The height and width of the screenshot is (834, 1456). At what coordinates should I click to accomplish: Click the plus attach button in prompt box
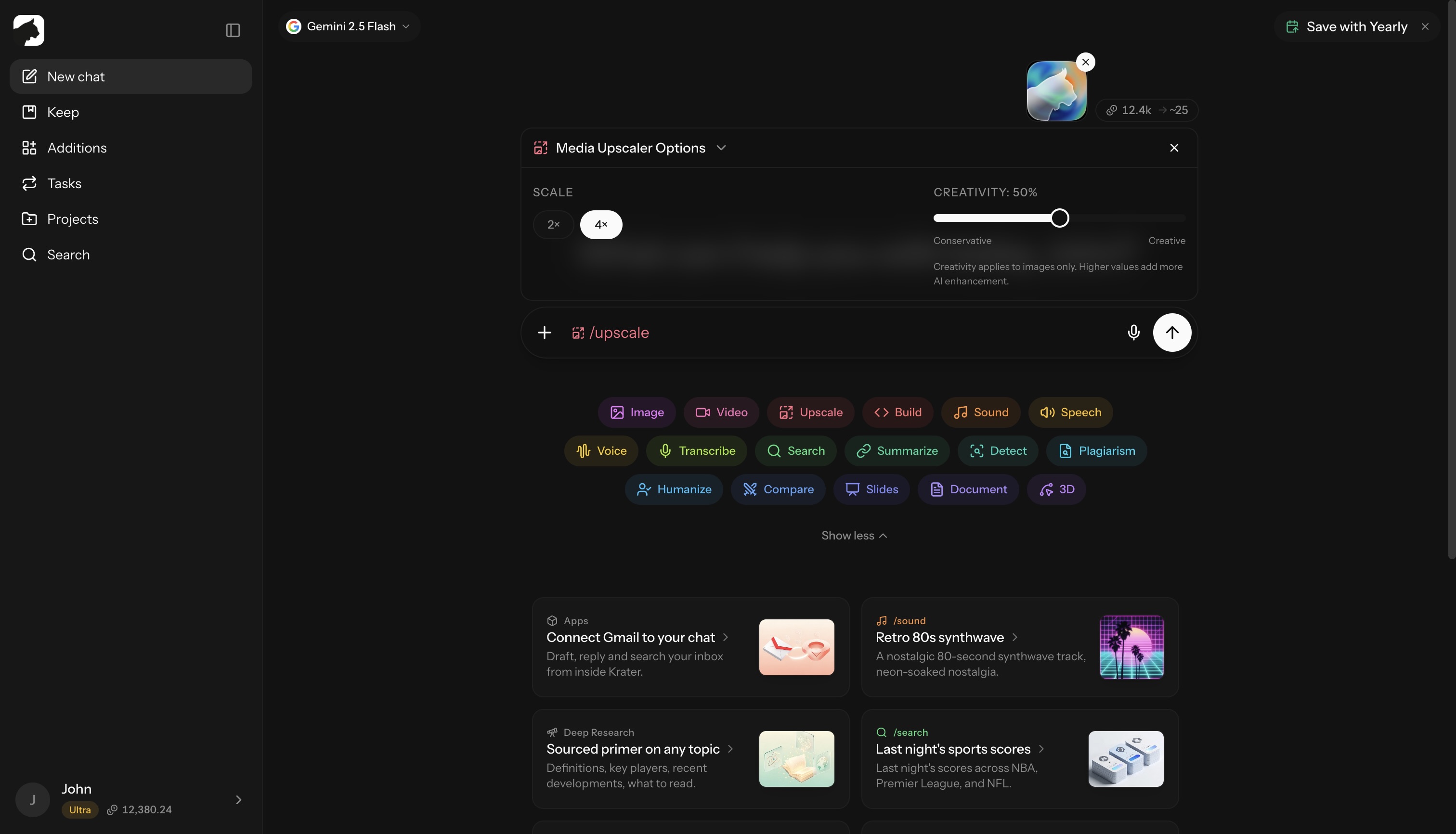pos(545,333)
